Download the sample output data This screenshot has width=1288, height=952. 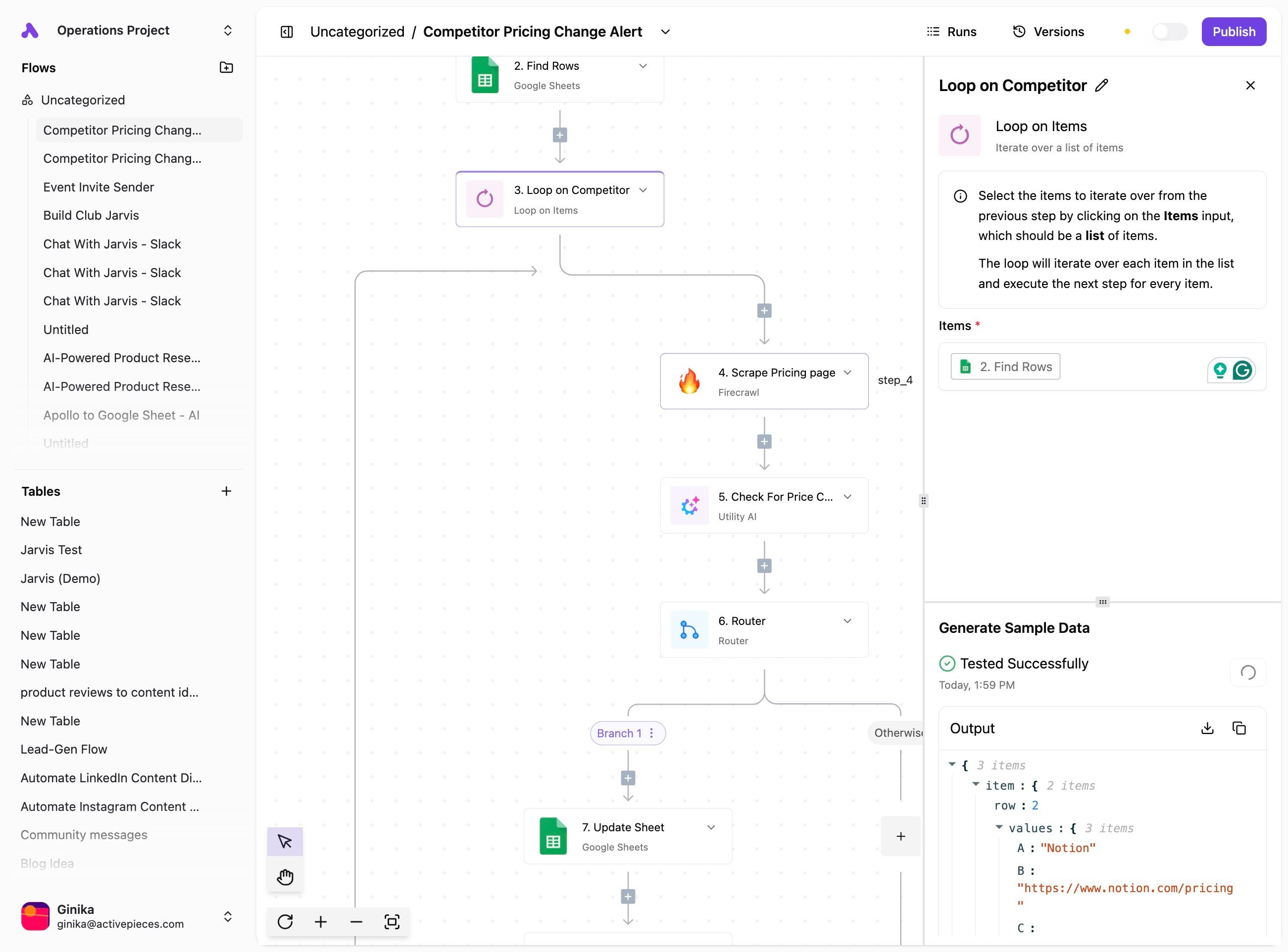click(1207, 728)
